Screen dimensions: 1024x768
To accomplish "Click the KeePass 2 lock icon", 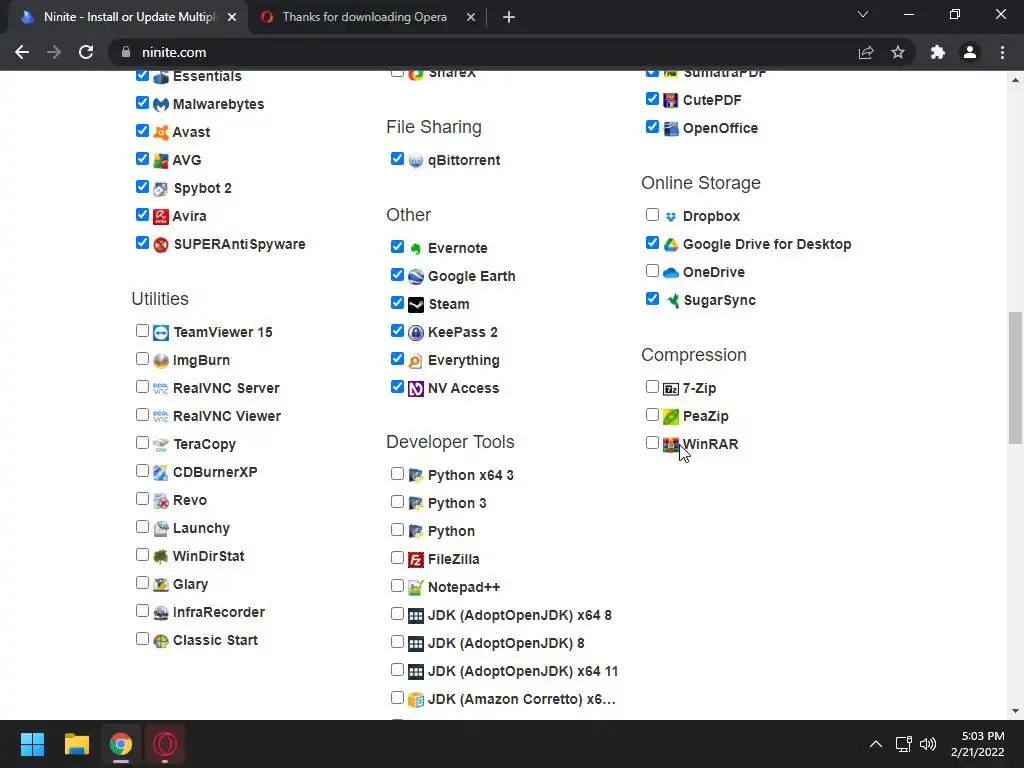I will [416, 332].
